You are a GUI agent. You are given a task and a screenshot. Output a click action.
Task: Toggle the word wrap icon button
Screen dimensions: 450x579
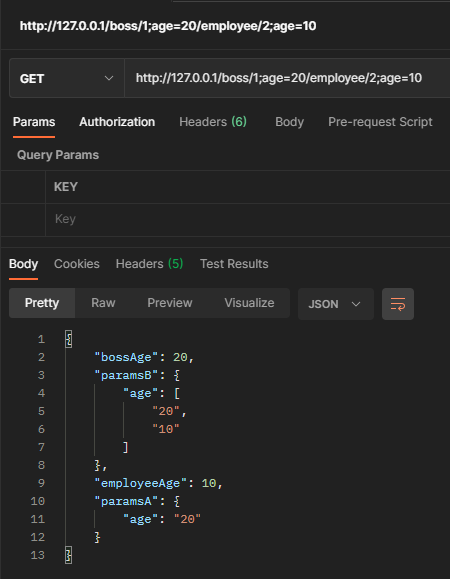point(398,304)
